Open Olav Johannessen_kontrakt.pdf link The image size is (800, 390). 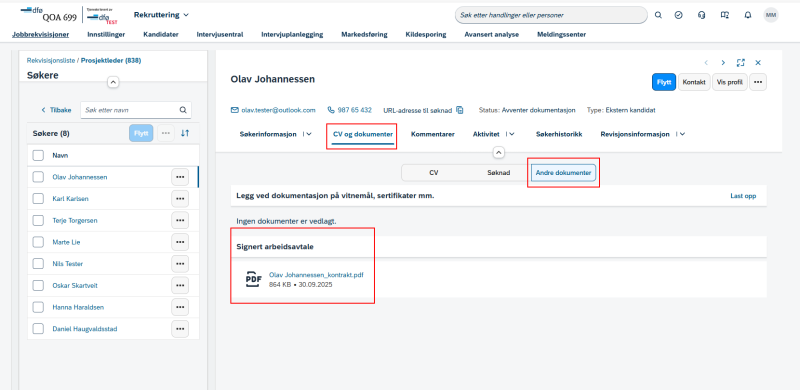click(316, 275)
